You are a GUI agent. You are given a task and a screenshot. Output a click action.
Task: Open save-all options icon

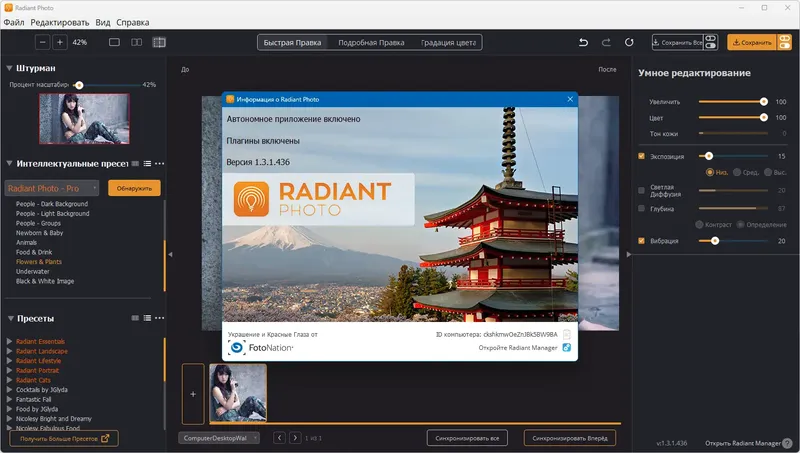tap(710, 42)
